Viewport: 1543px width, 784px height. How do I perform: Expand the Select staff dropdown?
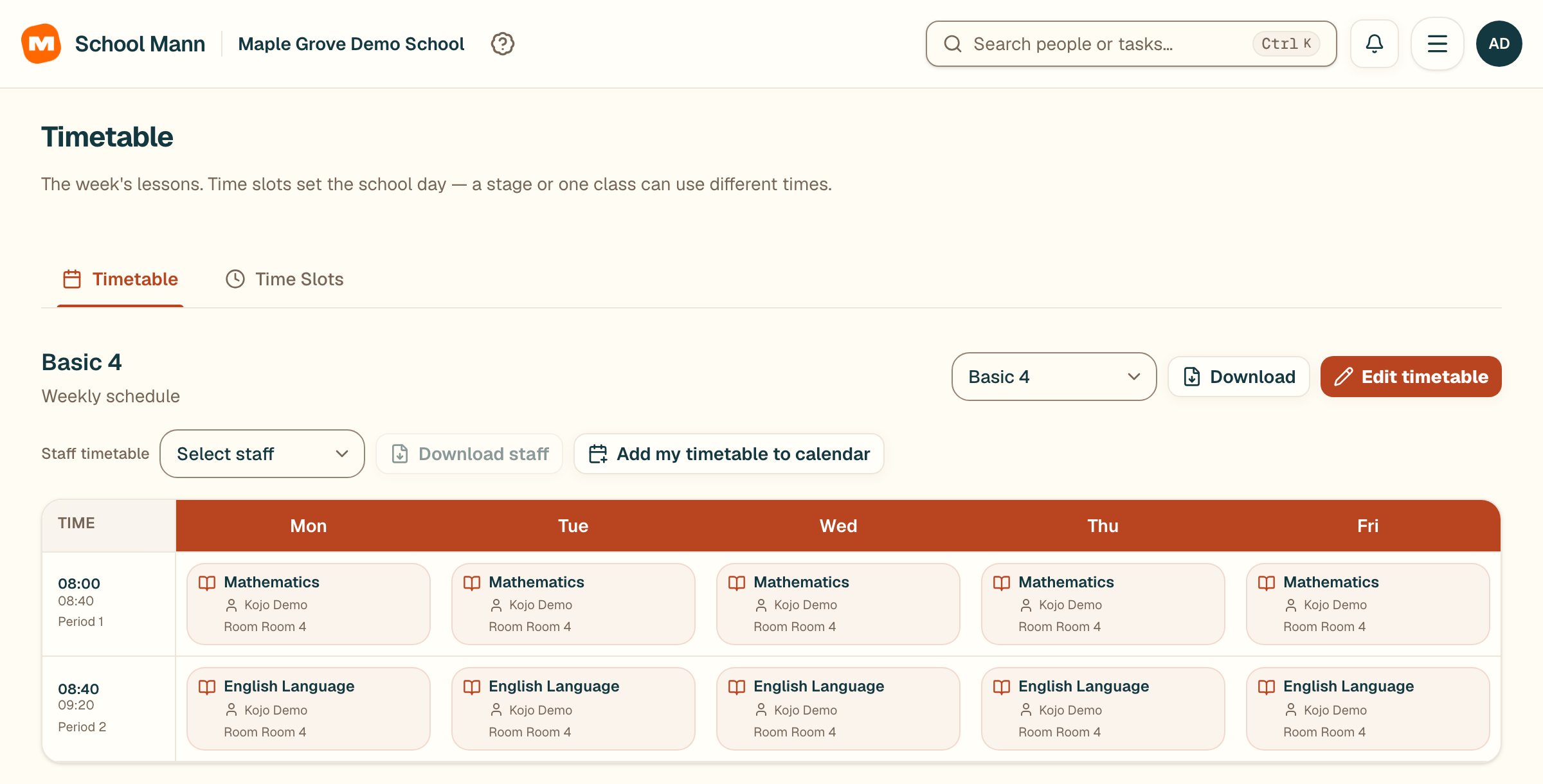262,454
